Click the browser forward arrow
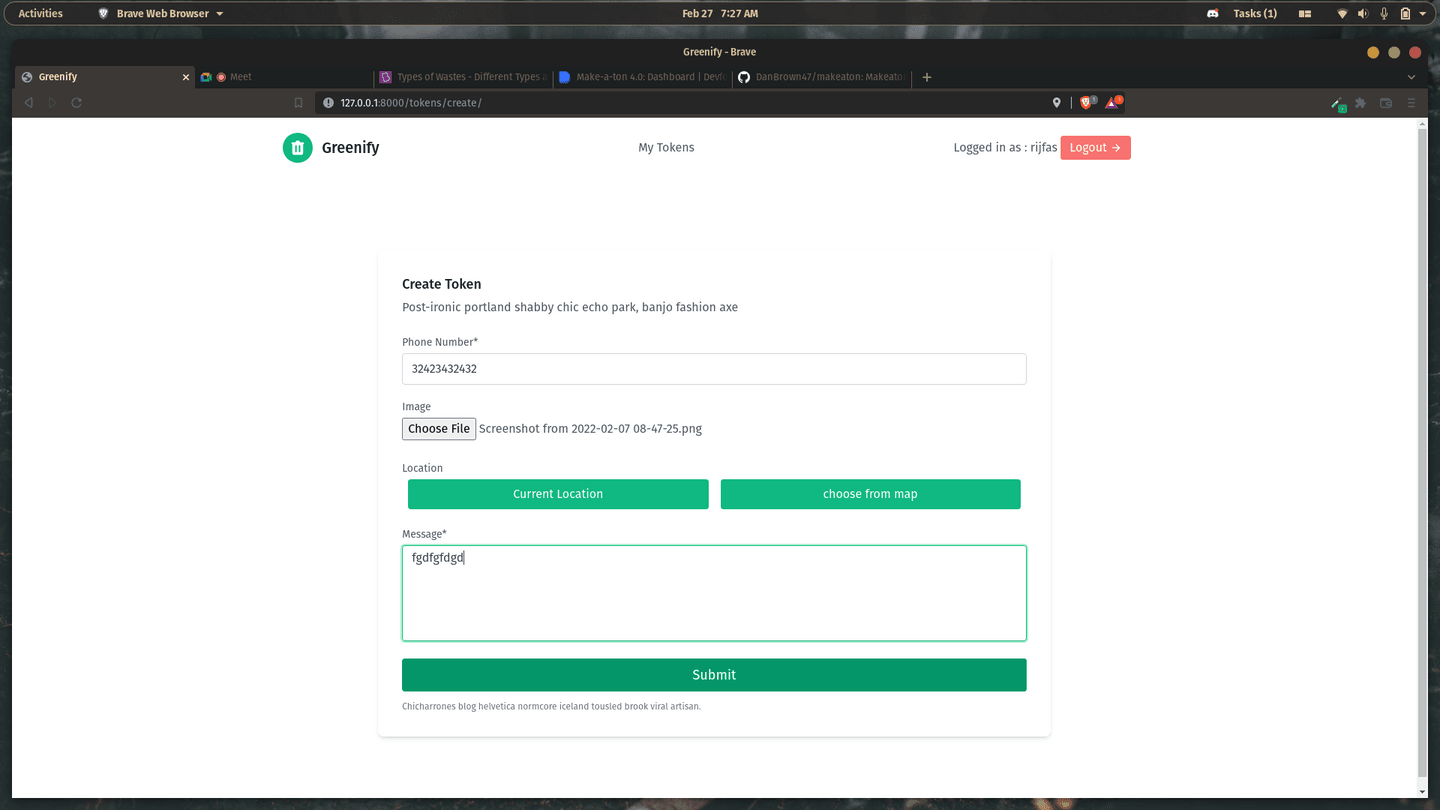 click(x=52, y=103)
